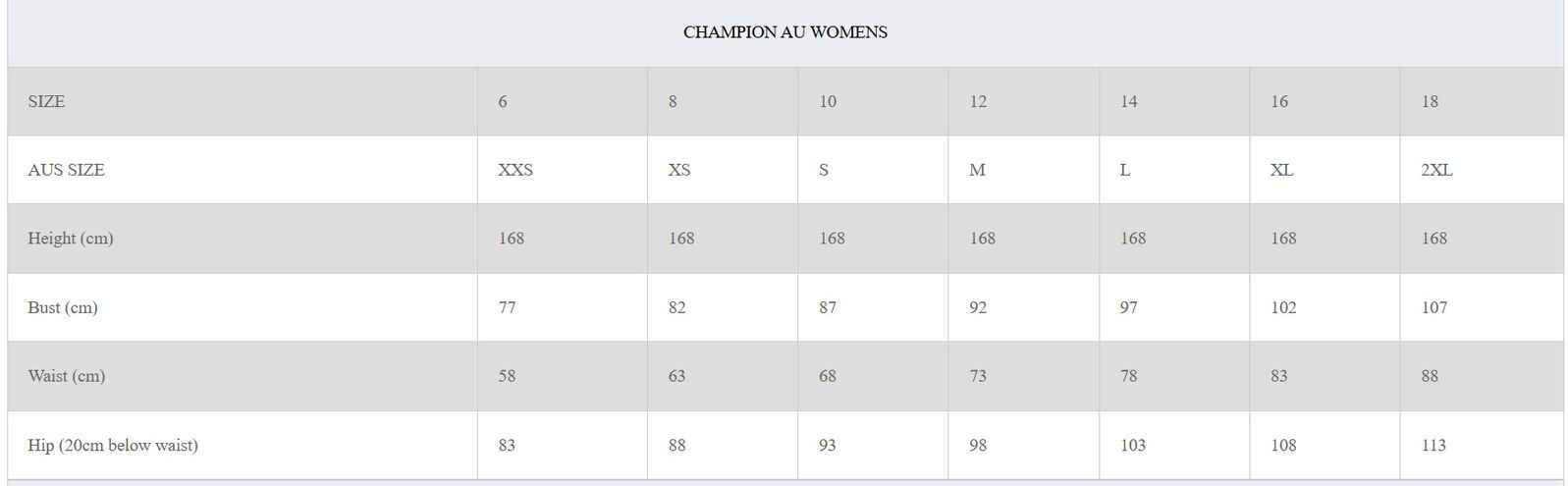Select the bust measurement 107
Viewport: 1568px width, 486px height.
tap(1434, 307)
